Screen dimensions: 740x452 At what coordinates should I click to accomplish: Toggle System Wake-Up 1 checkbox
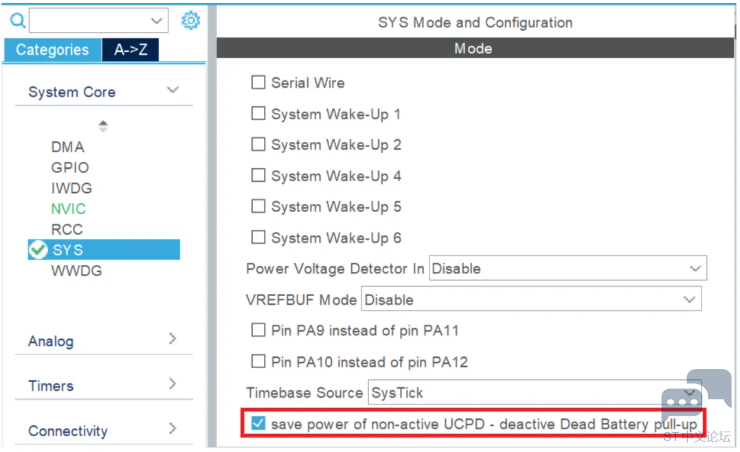coord(259,114)
